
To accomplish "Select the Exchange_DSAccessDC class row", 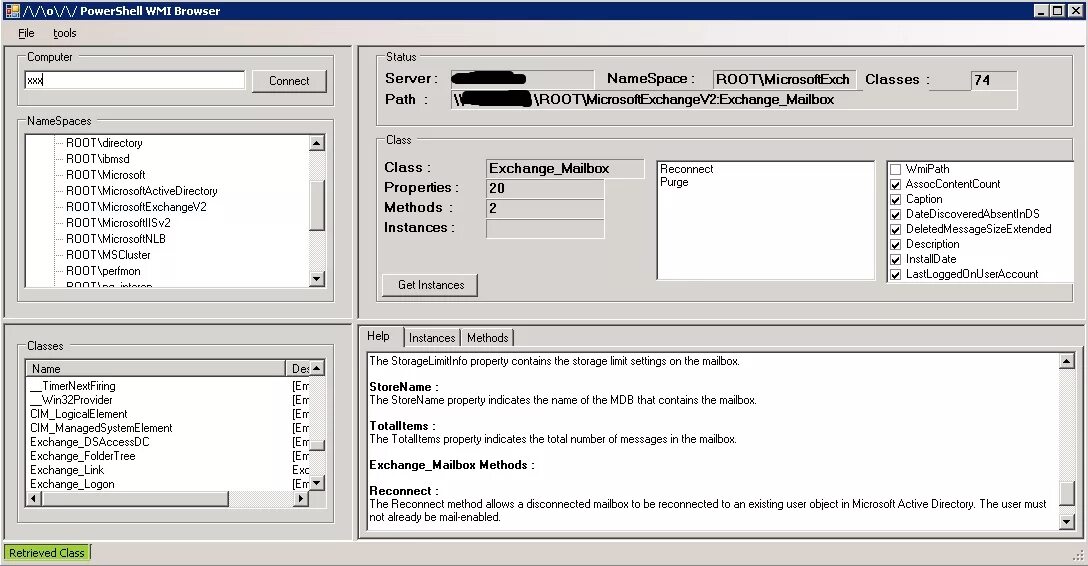I will pyautogui.click(x=90, y=442).
